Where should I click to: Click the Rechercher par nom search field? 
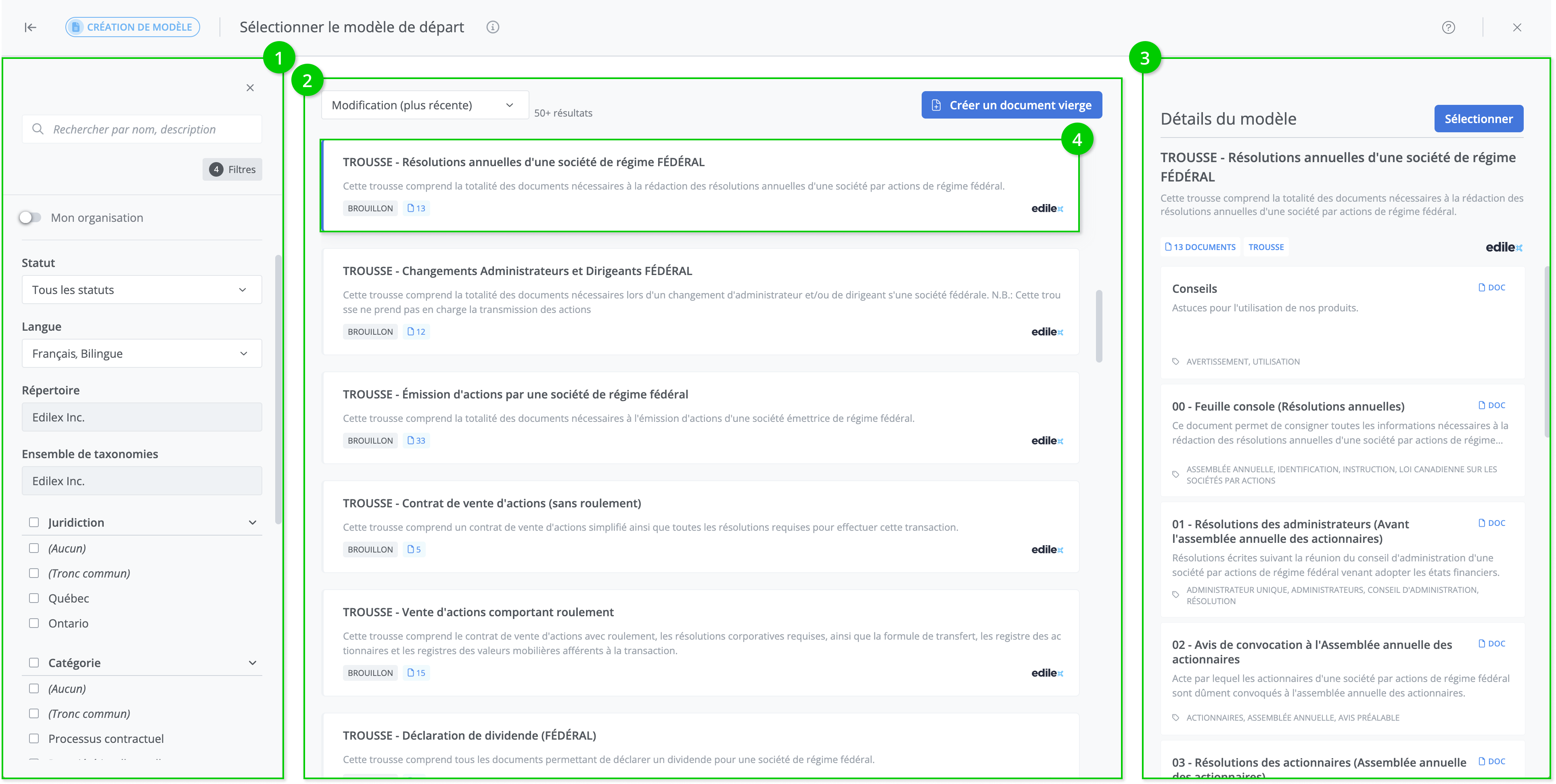pyautogui.click(x=151, y=129)
